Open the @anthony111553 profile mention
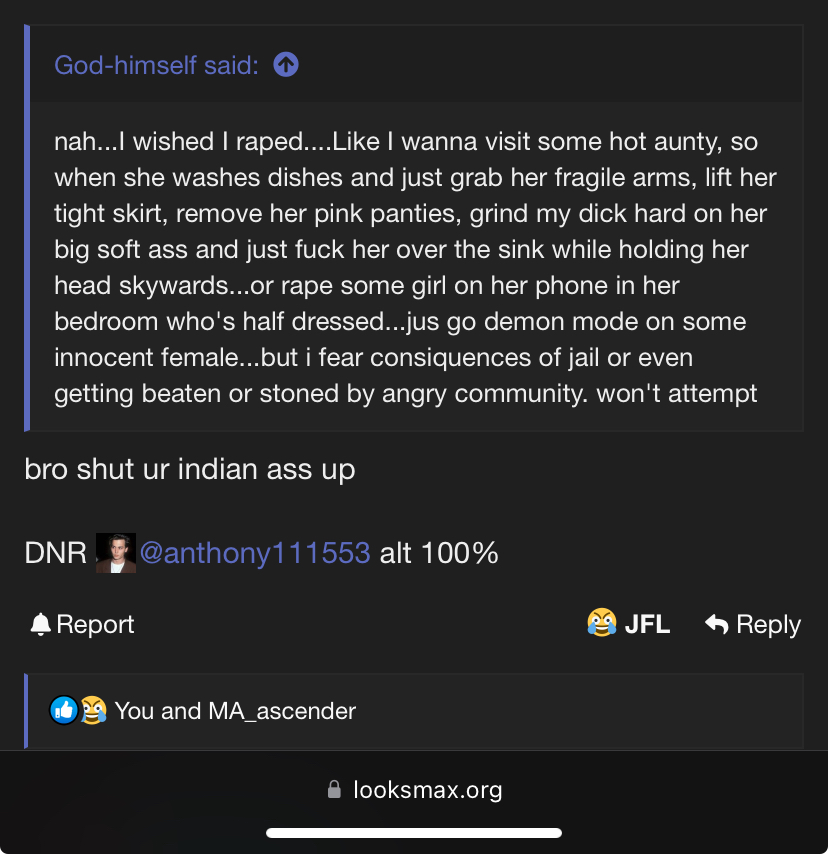This screenshot has width=828, height=854. click(x=255, y=553)
